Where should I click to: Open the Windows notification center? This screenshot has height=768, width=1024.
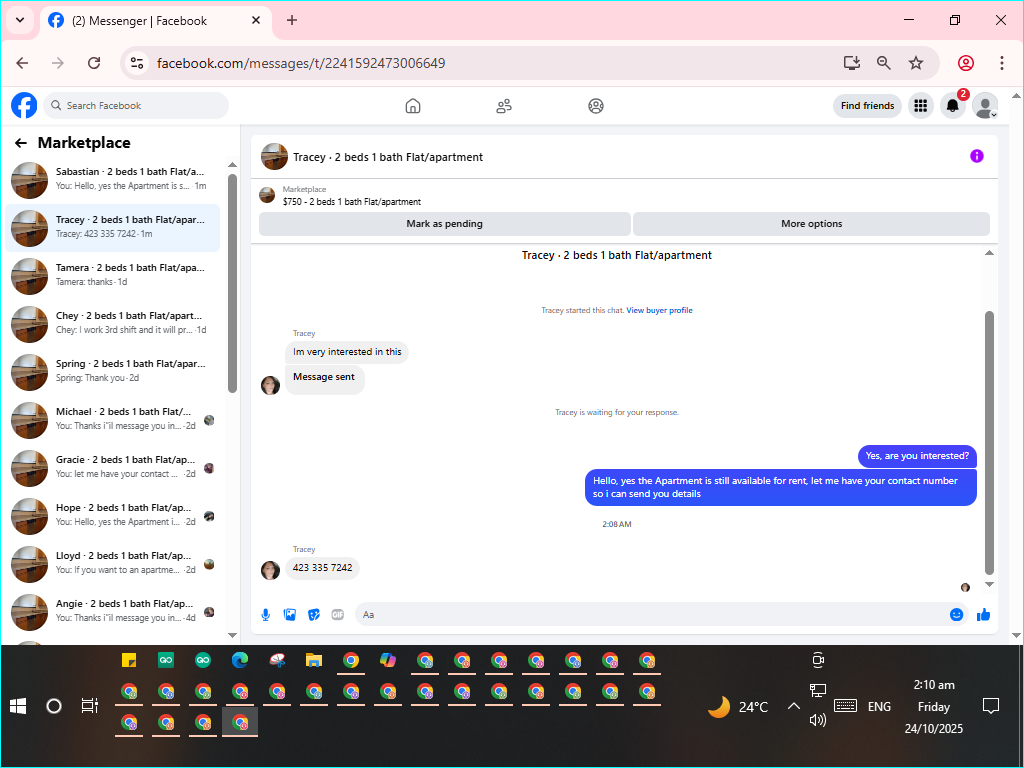pos(991,706)
